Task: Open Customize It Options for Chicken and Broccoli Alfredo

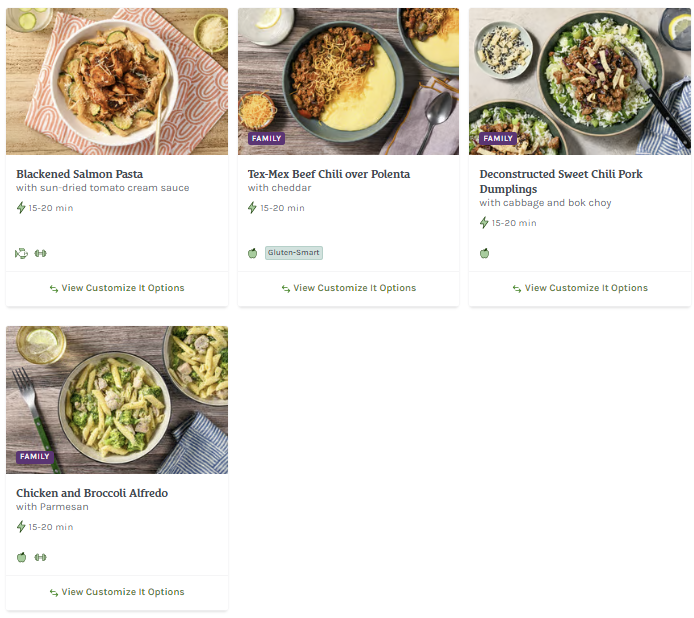Action: [117, 592]
